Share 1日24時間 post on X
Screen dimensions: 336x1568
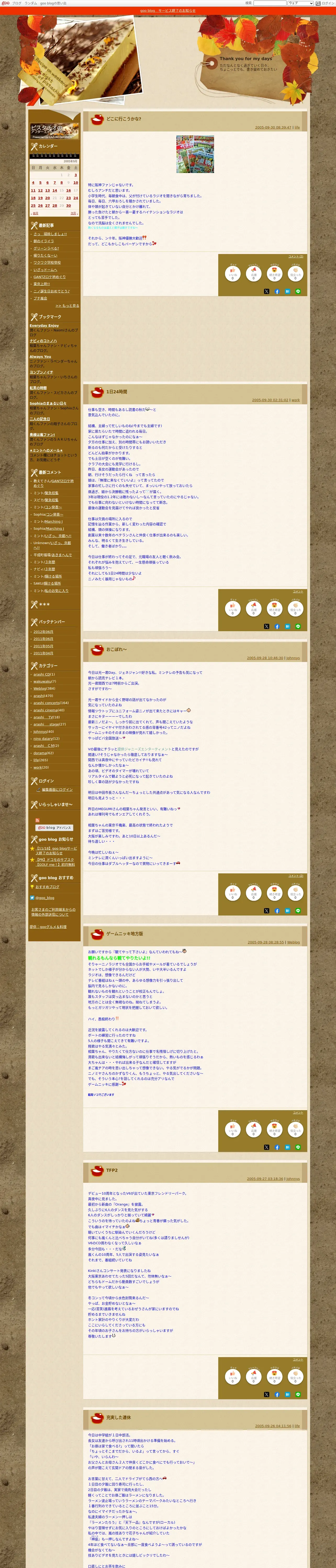(266, 626)
